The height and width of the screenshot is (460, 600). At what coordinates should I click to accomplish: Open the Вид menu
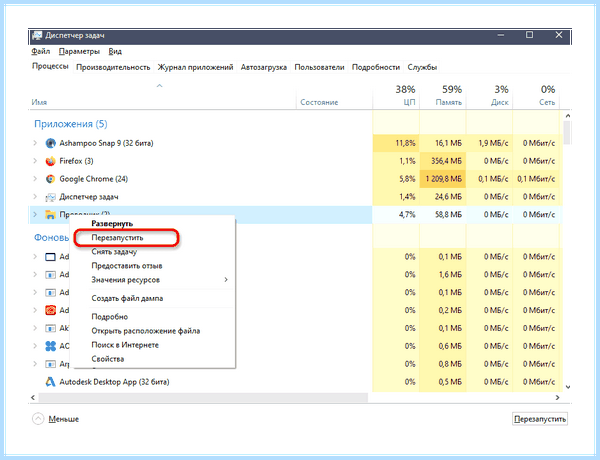pyautogui.click(x=115, y=51)
